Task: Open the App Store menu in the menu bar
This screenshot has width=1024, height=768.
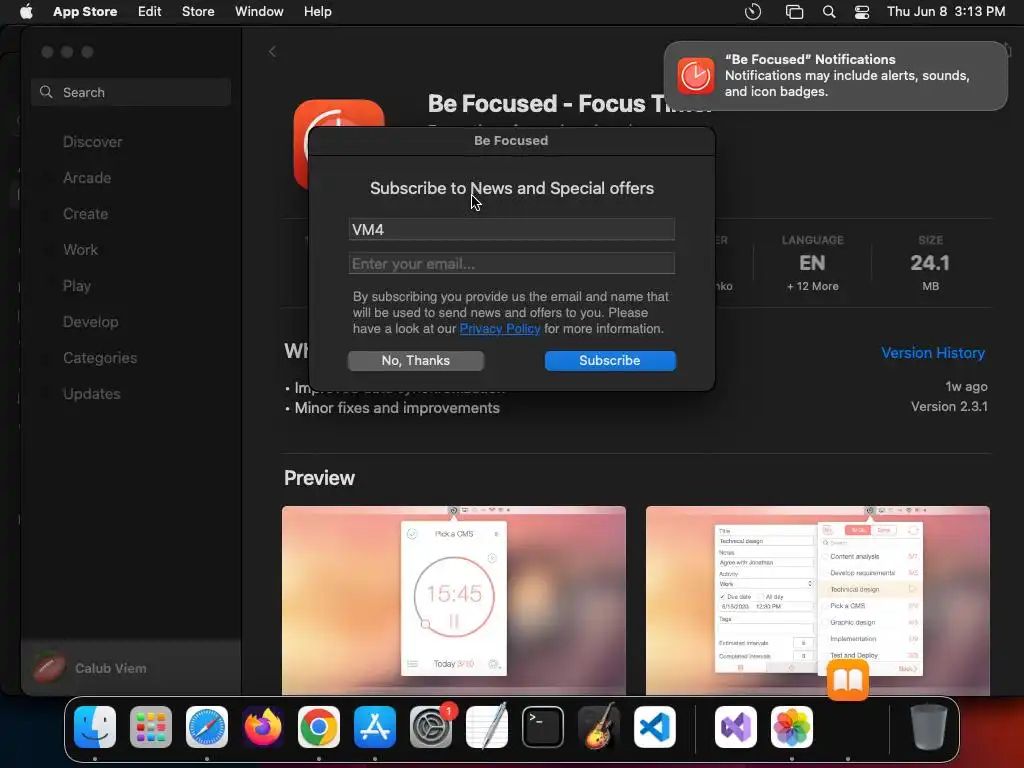Action: click(85, 12)
